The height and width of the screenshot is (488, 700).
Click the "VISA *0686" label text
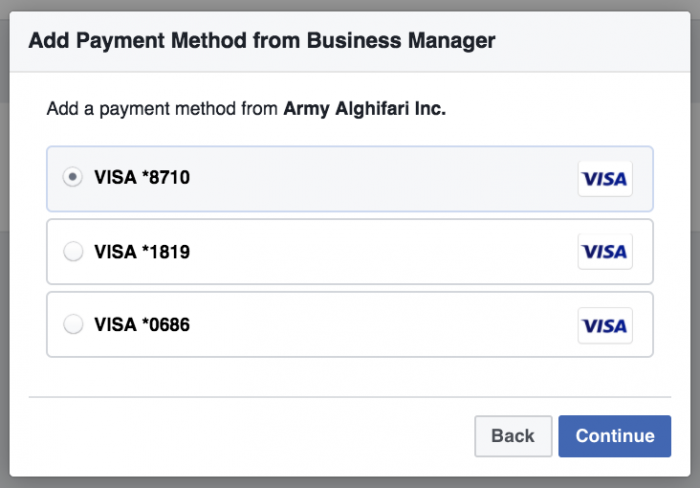click(x=142, y=325)
